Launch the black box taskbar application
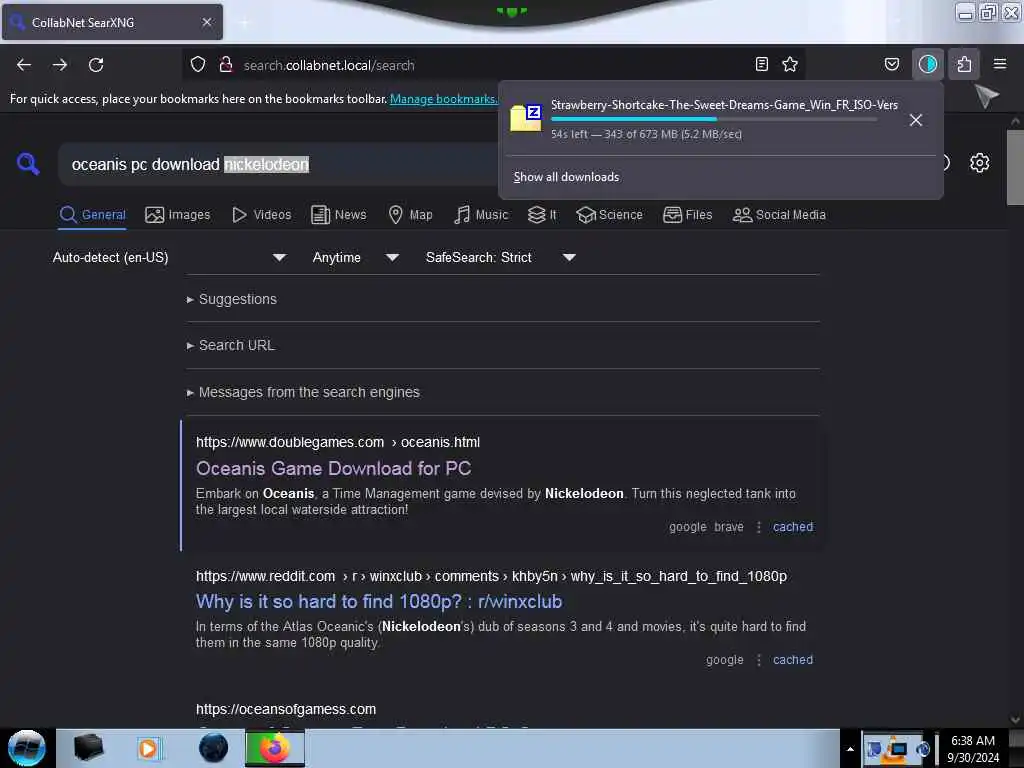The image size is (1024, 768). tap(88, 748)
